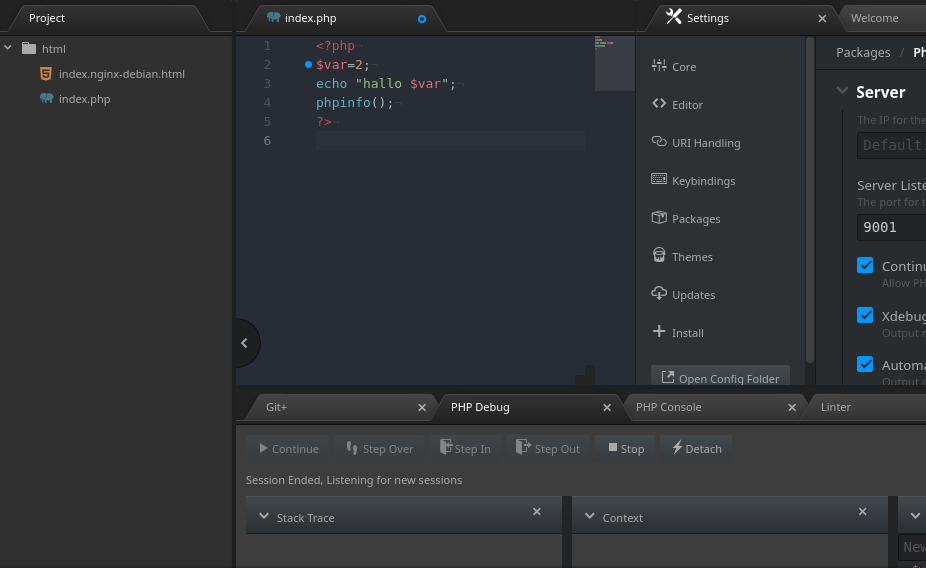Click the empty line 6 in editor

click(x=450, y=141)
